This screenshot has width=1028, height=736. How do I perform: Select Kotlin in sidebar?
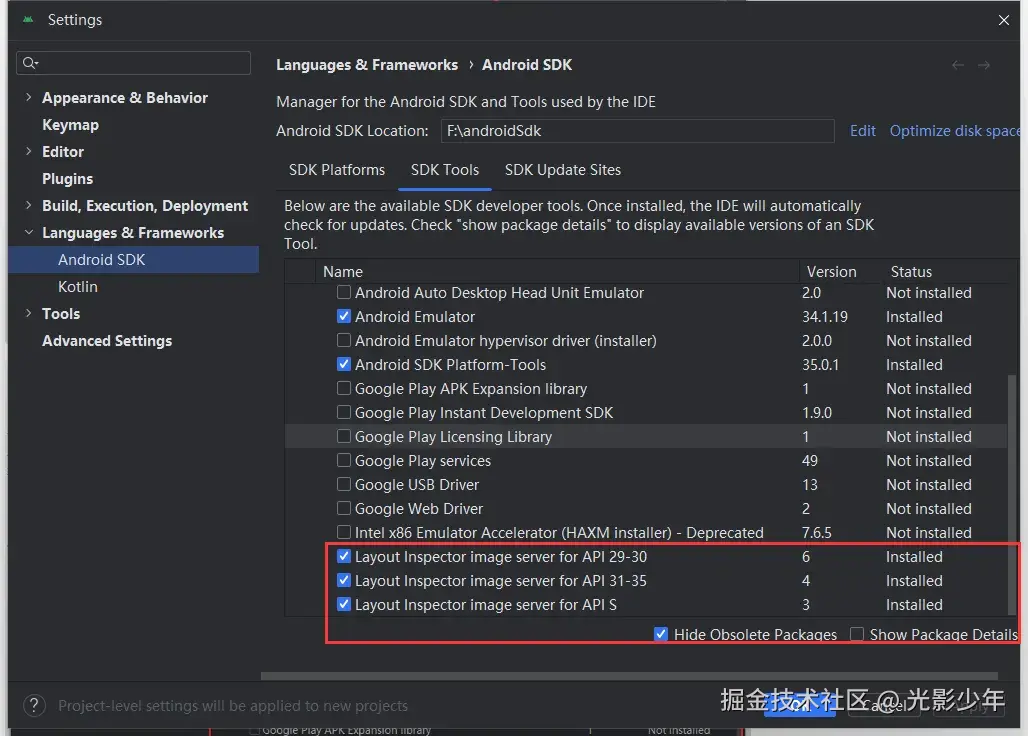click(x=77, y=287)
